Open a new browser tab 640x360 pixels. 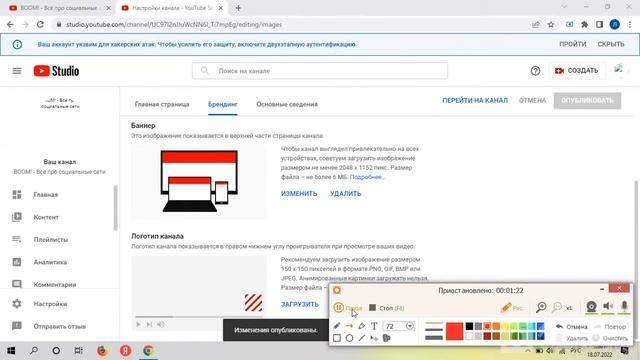click(238, 8)
